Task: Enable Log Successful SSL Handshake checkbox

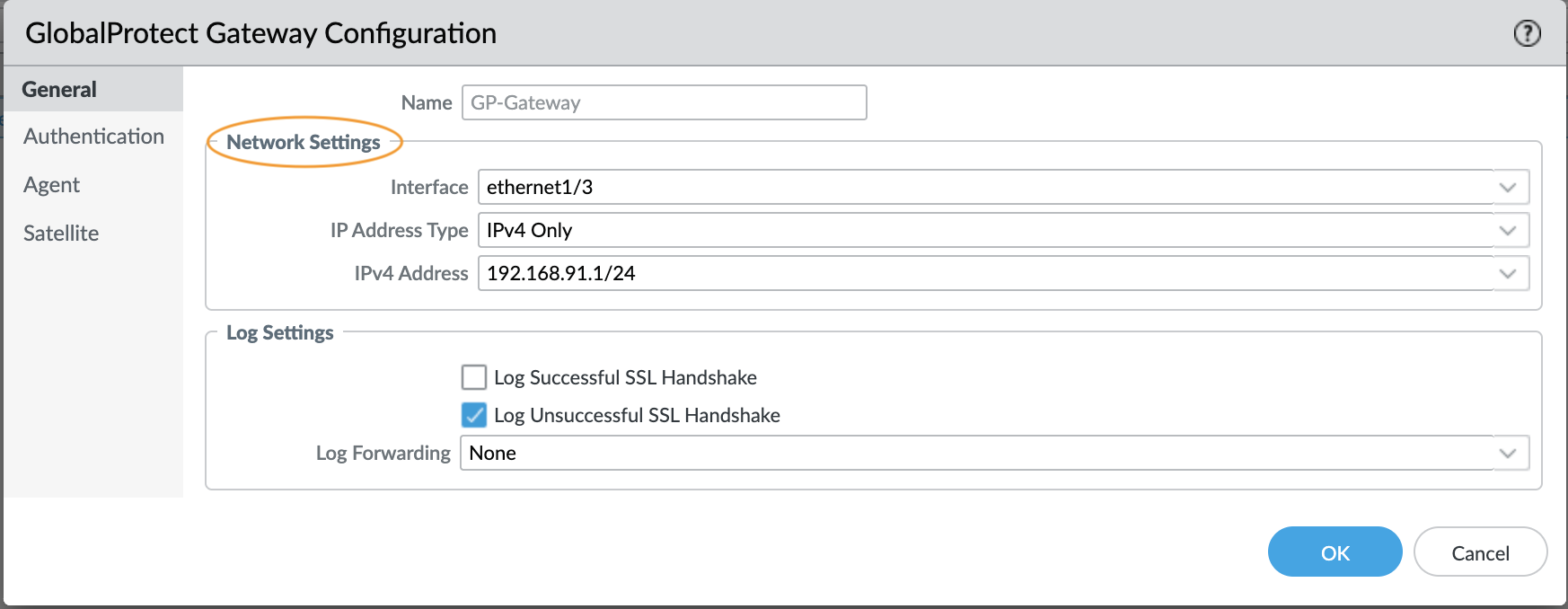Action: click(x=474, y=376)
